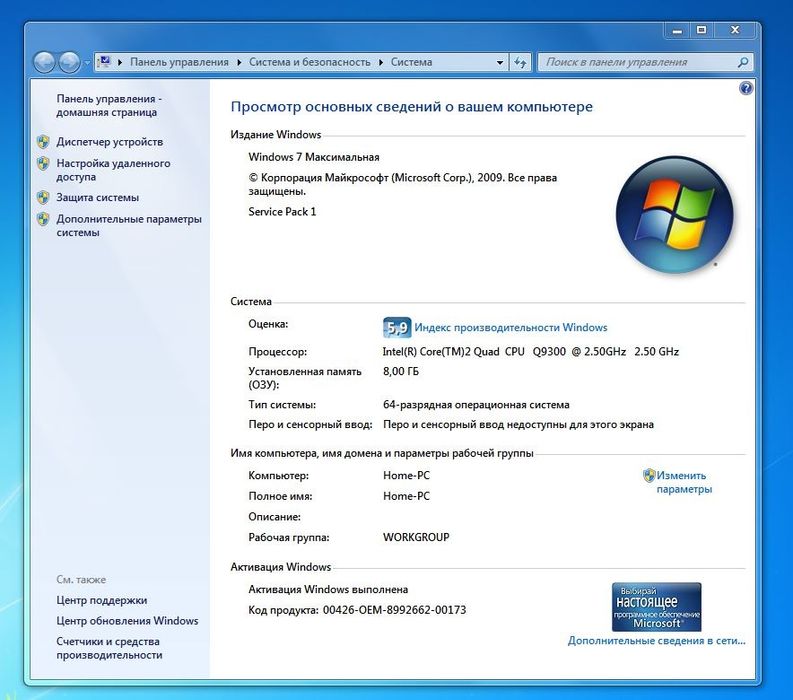Open Help with the blue question mark icon
The width and height of the screenshot is (793, 700).
click(746, 89)
